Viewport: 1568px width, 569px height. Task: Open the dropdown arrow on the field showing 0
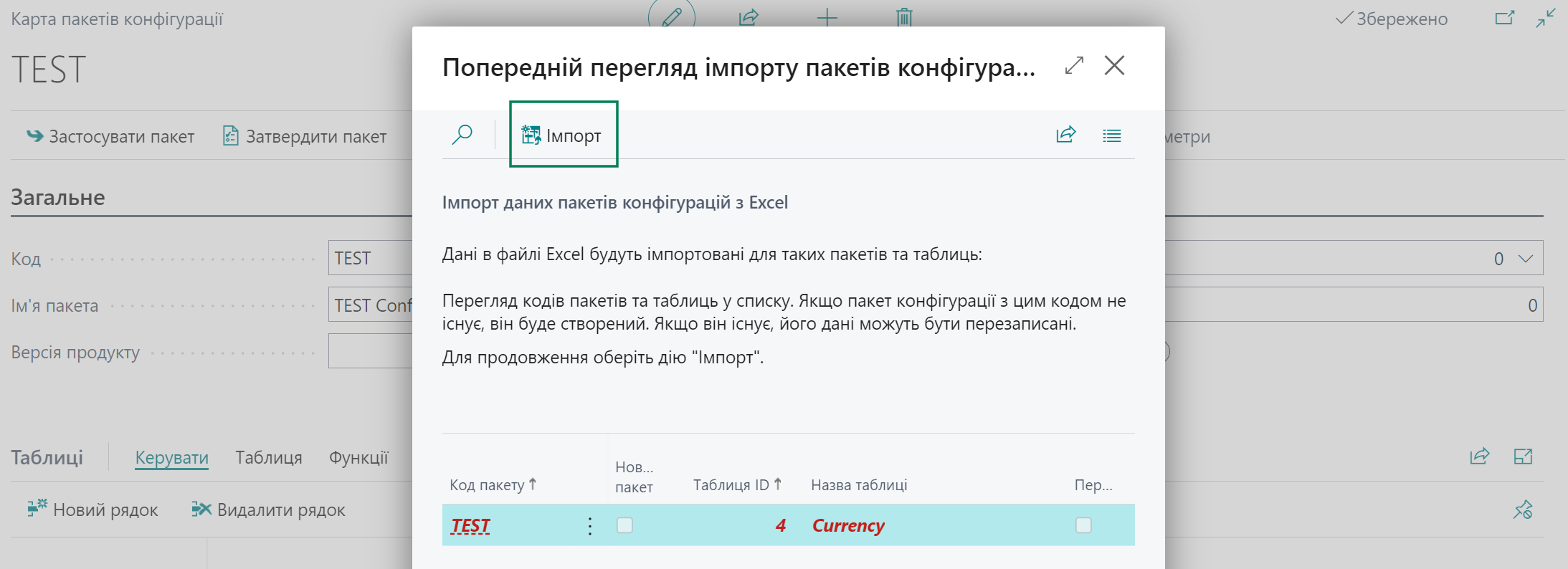coord(1526,258)
